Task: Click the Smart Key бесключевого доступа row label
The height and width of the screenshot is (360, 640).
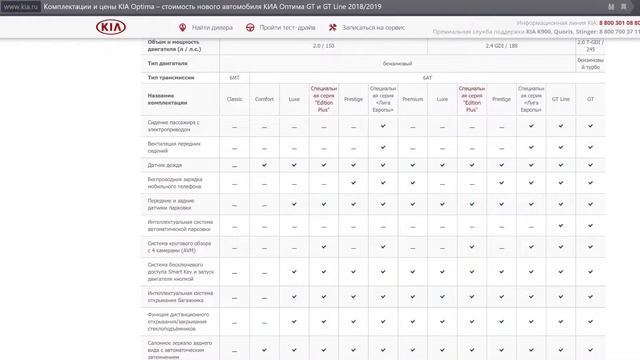Action: tap(180, 271)
